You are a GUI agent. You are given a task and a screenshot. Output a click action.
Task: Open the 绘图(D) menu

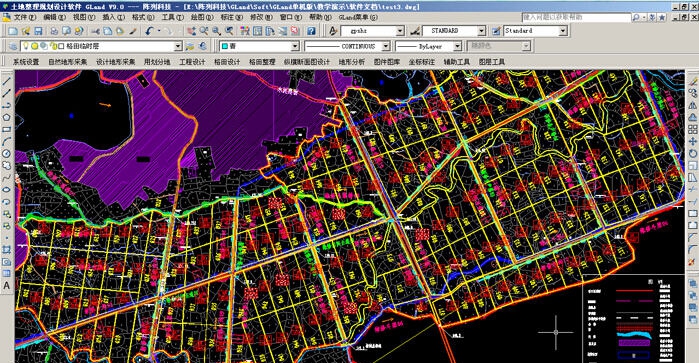(x=202, y=17)
